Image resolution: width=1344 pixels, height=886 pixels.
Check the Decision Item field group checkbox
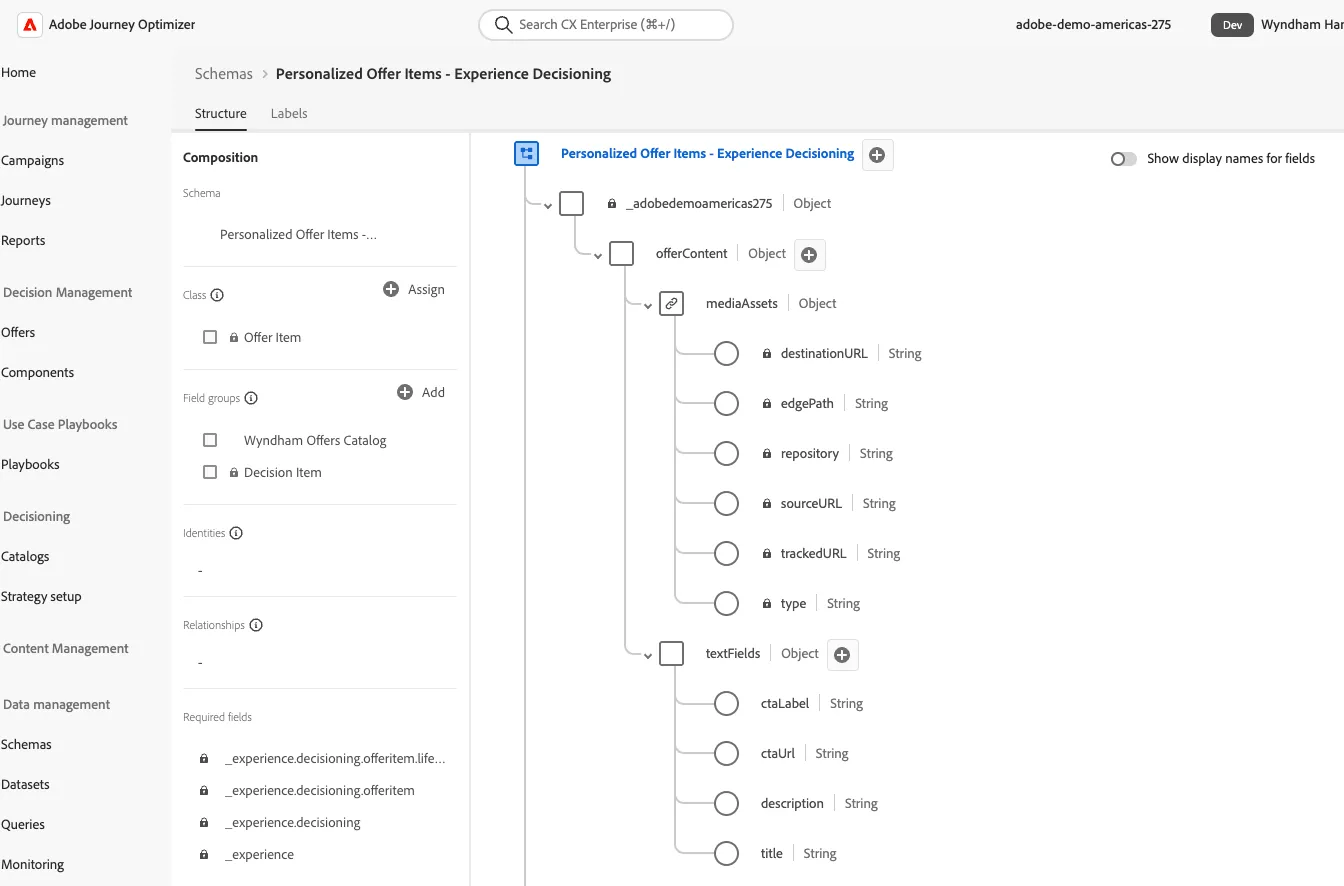coord(210,472)
